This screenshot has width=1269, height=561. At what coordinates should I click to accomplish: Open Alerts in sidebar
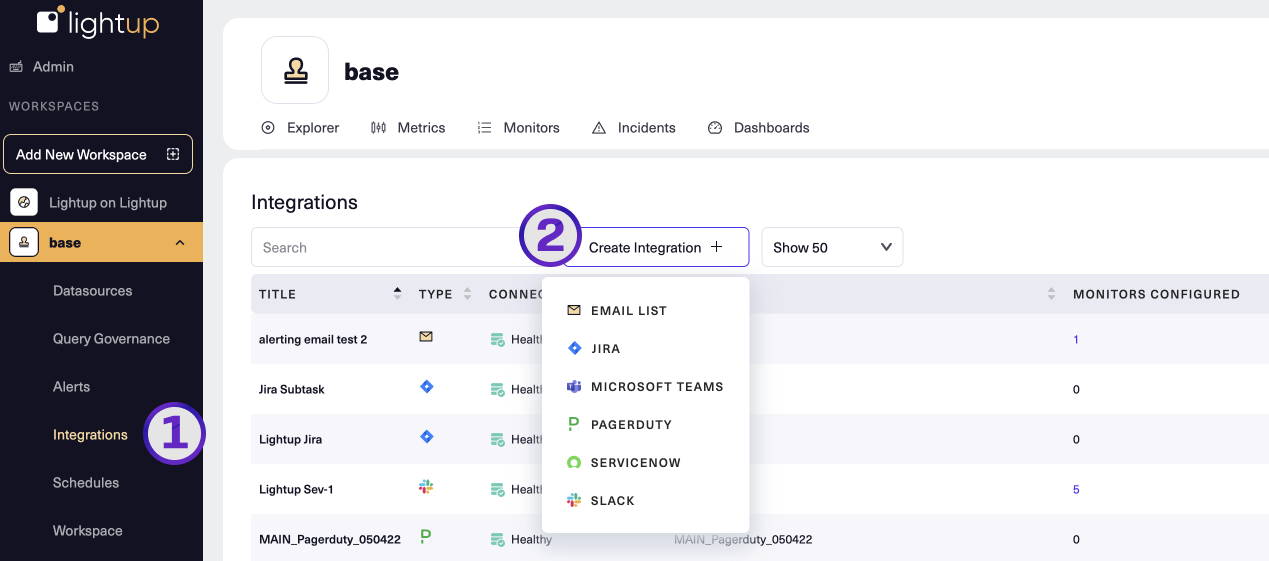point(71,387)
